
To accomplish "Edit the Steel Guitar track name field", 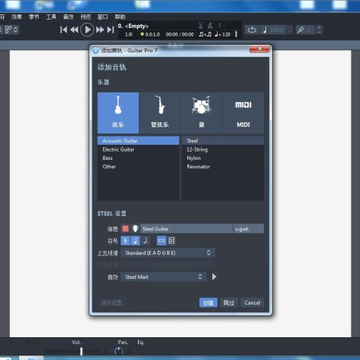I will 186,229.
